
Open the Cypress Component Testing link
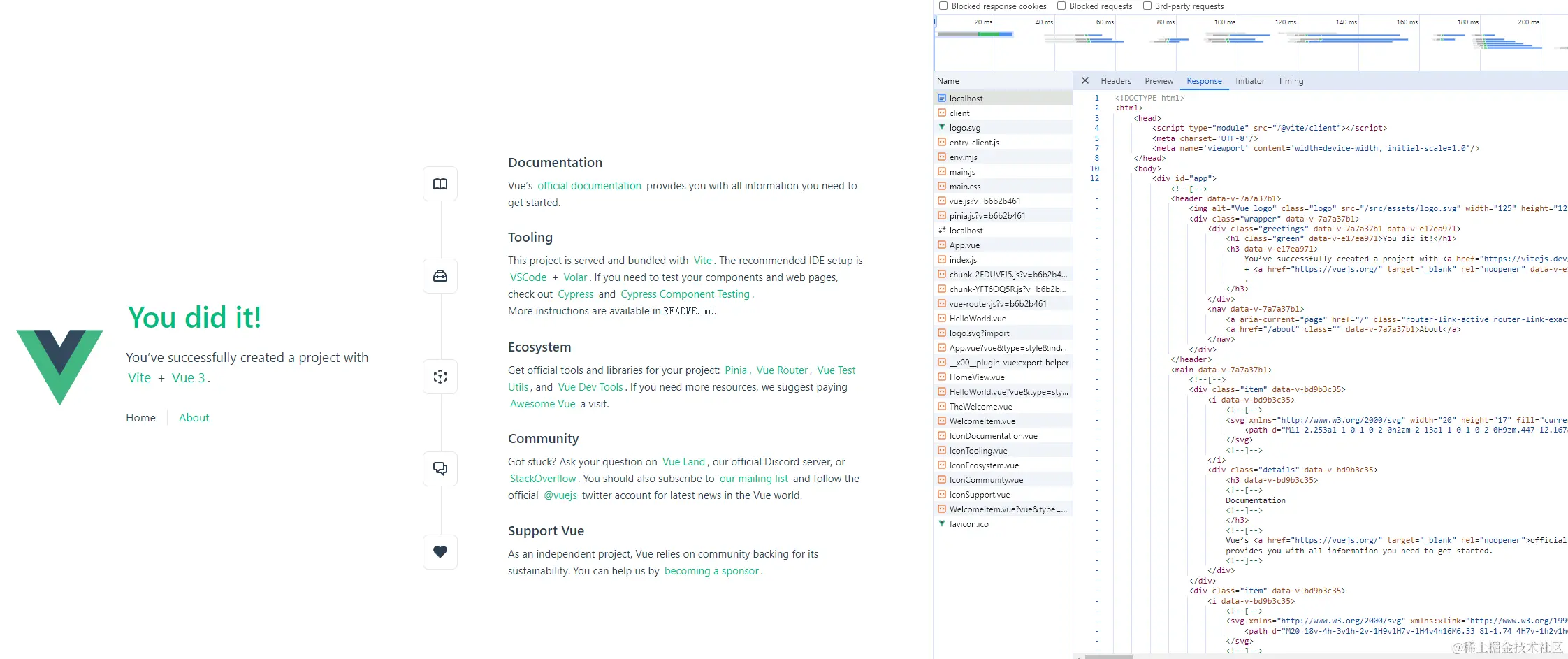point(685,294)
